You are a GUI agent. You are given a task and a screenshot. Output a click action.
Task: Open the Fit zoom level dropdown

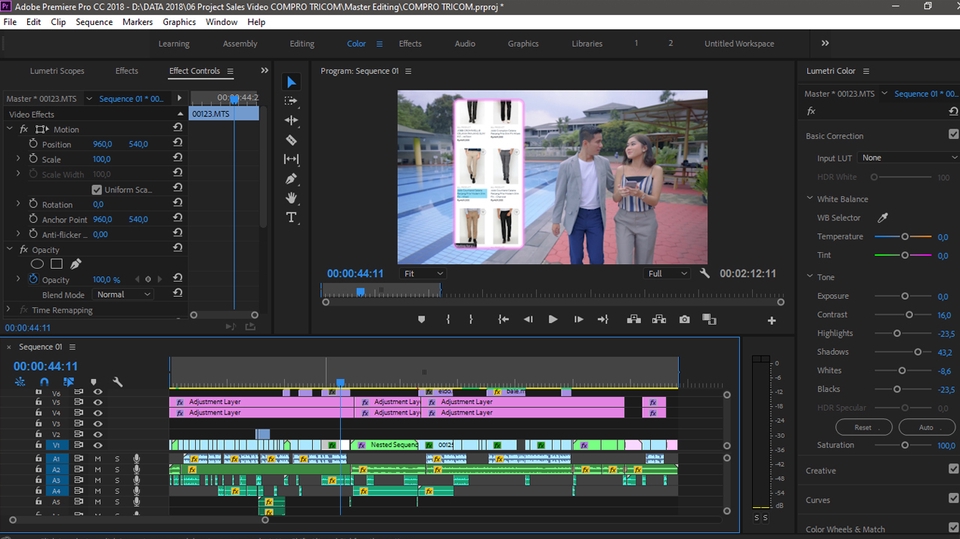pos(422,274)
